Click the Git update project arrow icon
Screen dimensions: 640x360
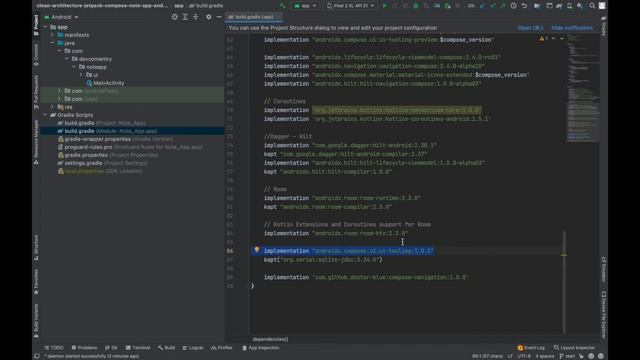[482, 6]
